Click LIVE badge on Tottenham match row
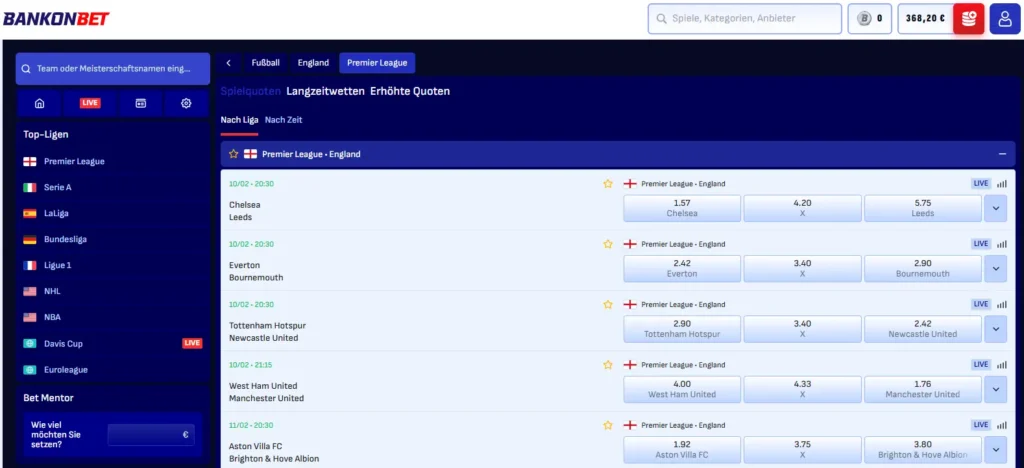The width and height of the screenshot is (1024, 468). point(981,304)
